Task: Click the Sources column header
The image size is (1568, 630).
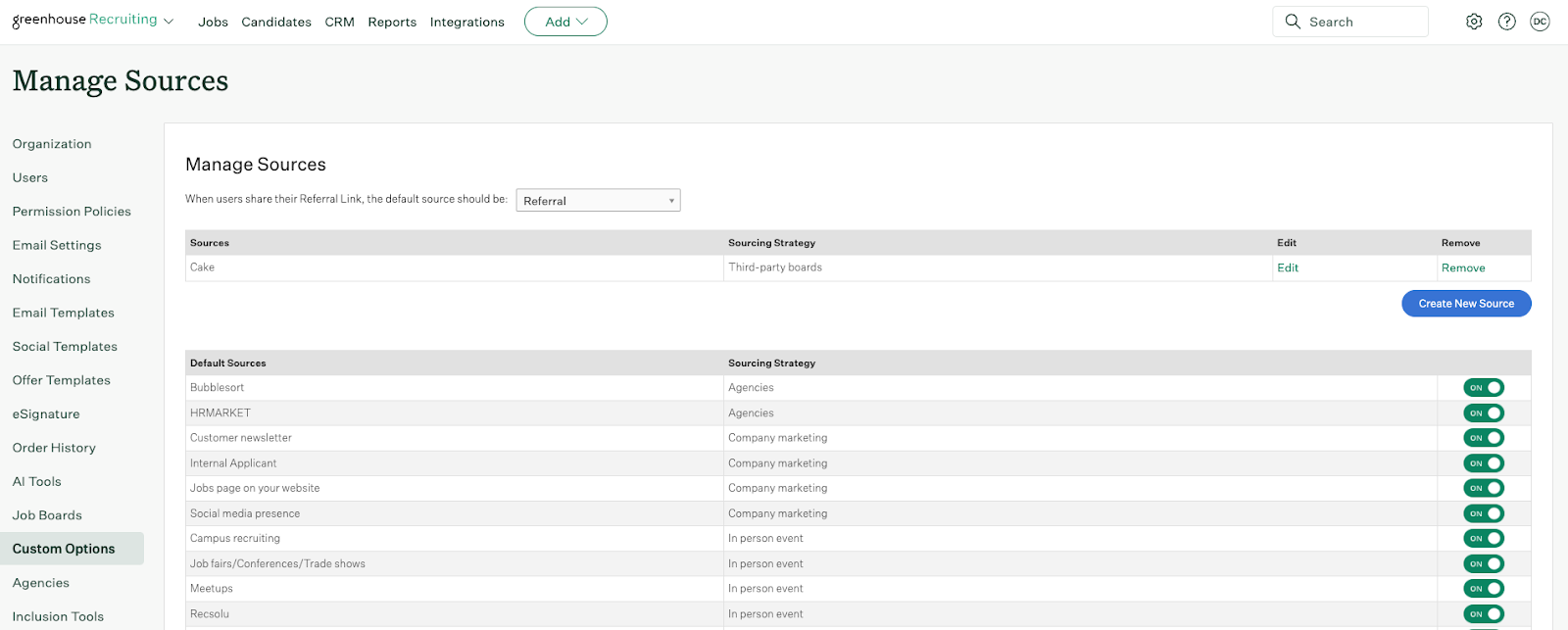Action: (x=210, y=243)
